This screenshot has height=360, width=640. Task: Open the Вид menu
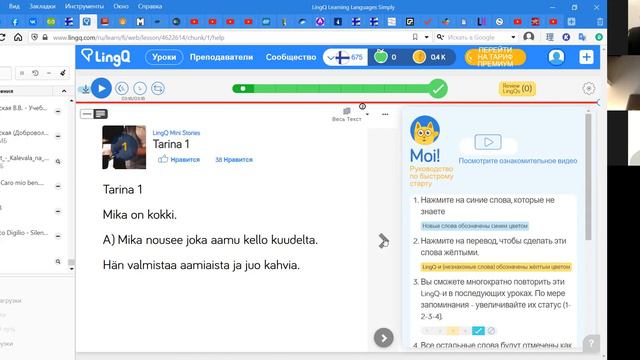[14, 7]
